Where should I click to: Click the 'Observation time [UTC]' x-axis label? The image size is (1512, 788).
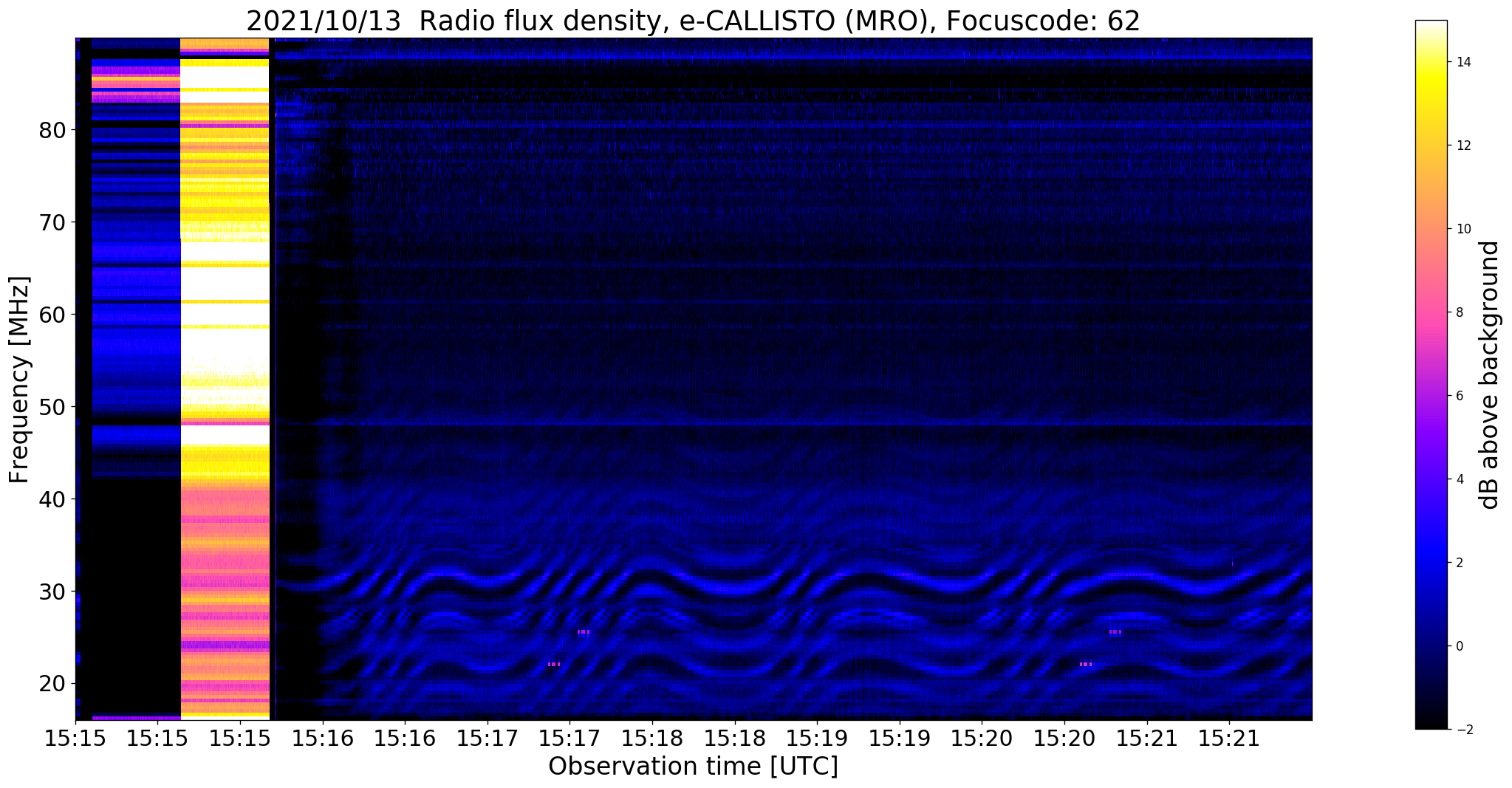(x=693, y=766)
